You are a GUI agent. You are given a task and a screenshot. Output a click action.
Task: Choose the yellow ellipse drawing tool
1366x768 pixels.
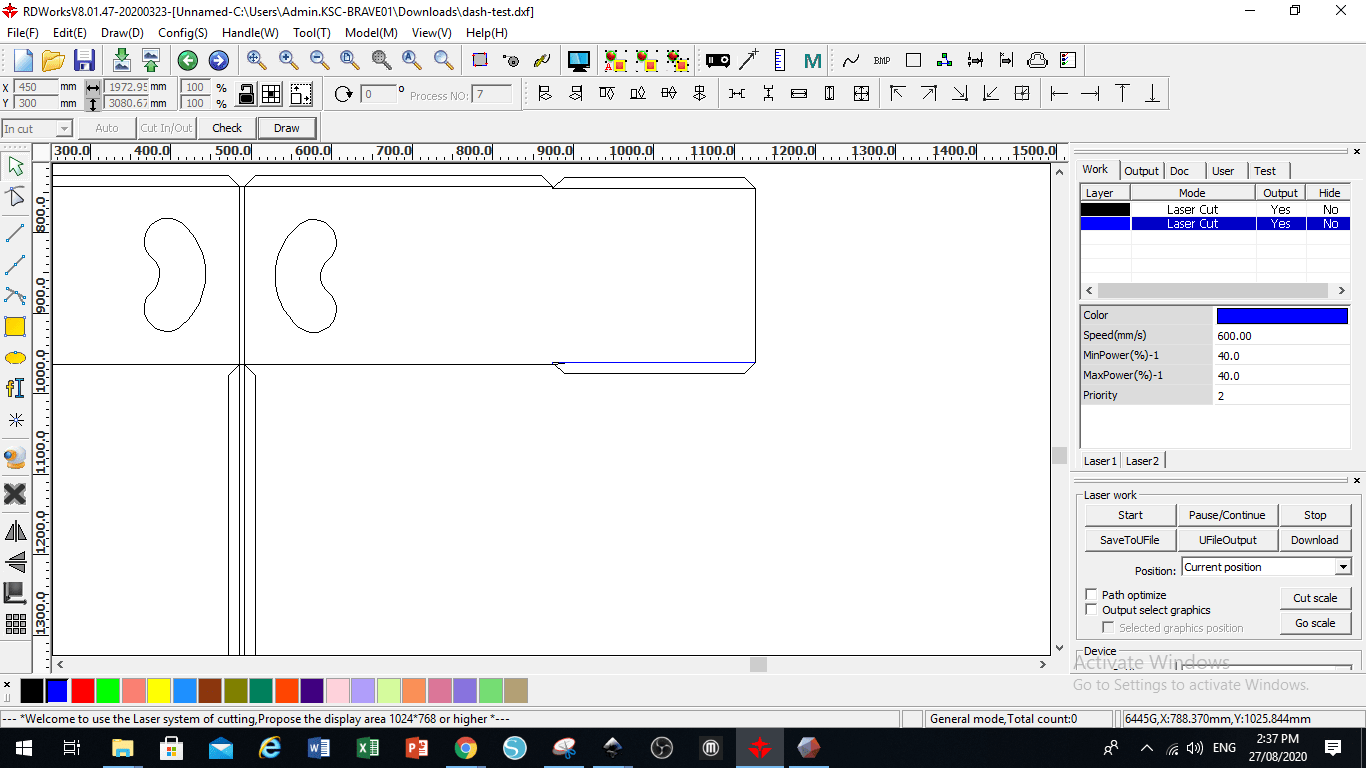(x=15, y=357)
